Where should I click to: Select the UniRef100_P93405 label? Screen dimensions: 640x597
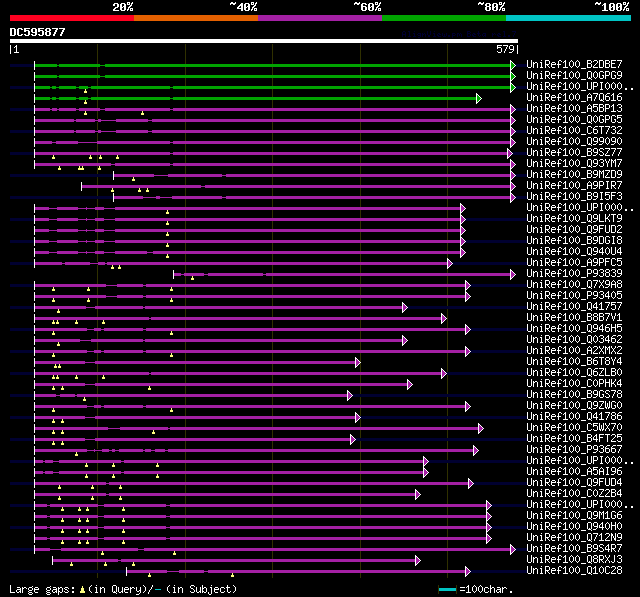(x=574, y=295)
